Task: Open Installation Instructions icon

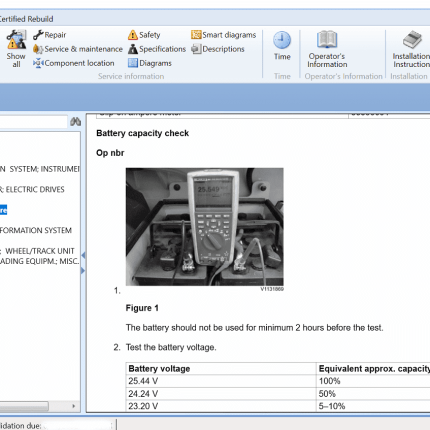Action: pyautogui.click(x=412, y=39)
